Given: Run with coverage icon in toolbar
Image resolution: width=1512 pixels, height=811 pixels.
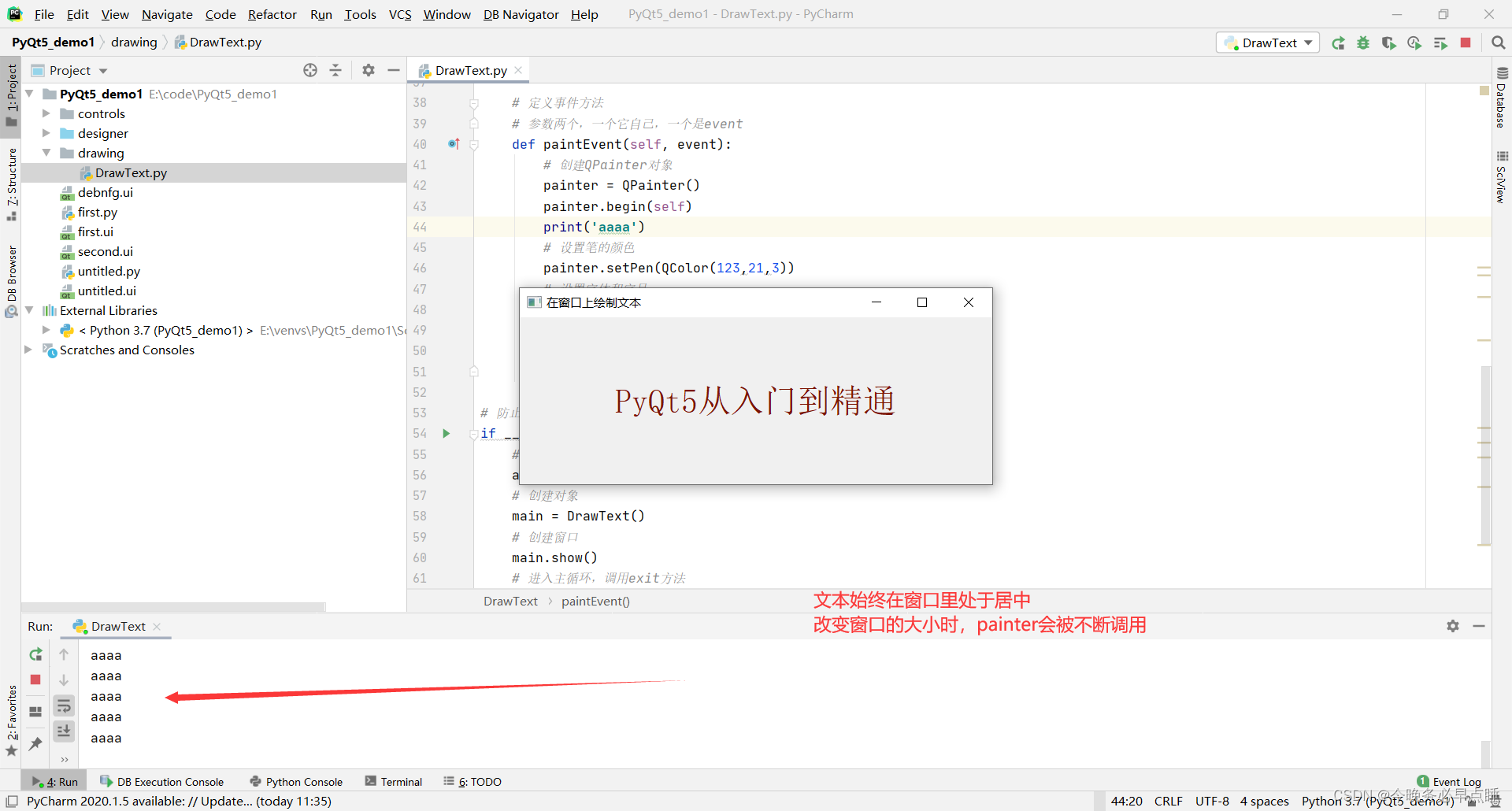Looking at the screenshot, I should point(1388,43).
